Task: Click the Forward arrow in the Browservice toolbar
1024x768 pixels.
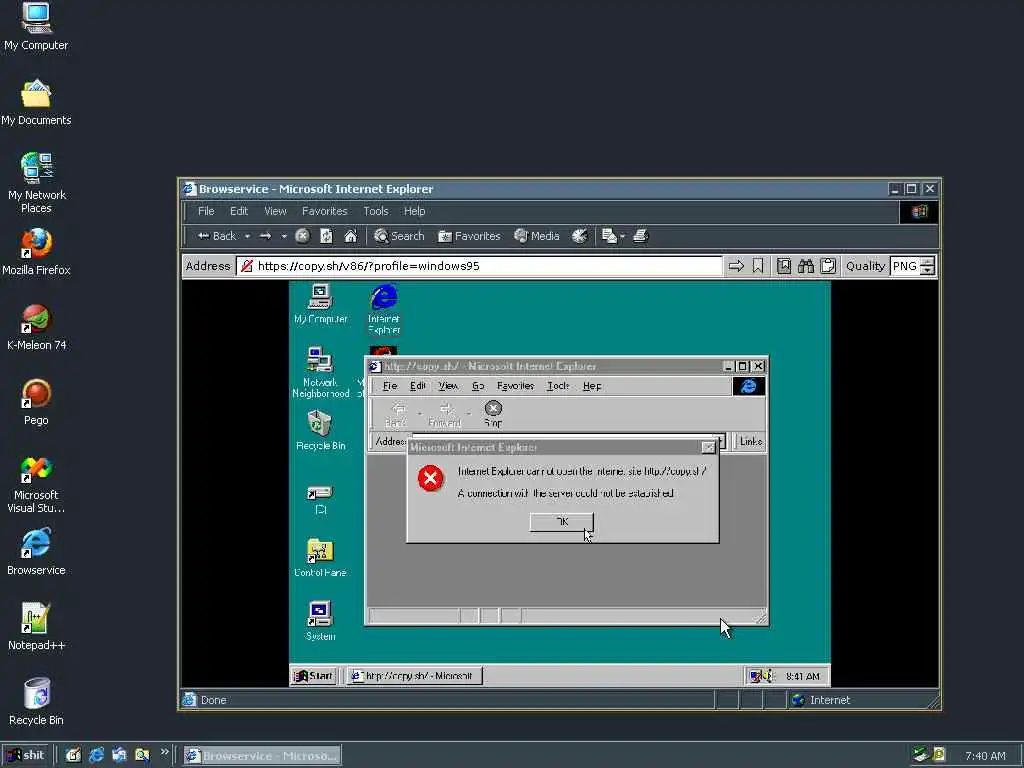Action: tap(266, 236)
